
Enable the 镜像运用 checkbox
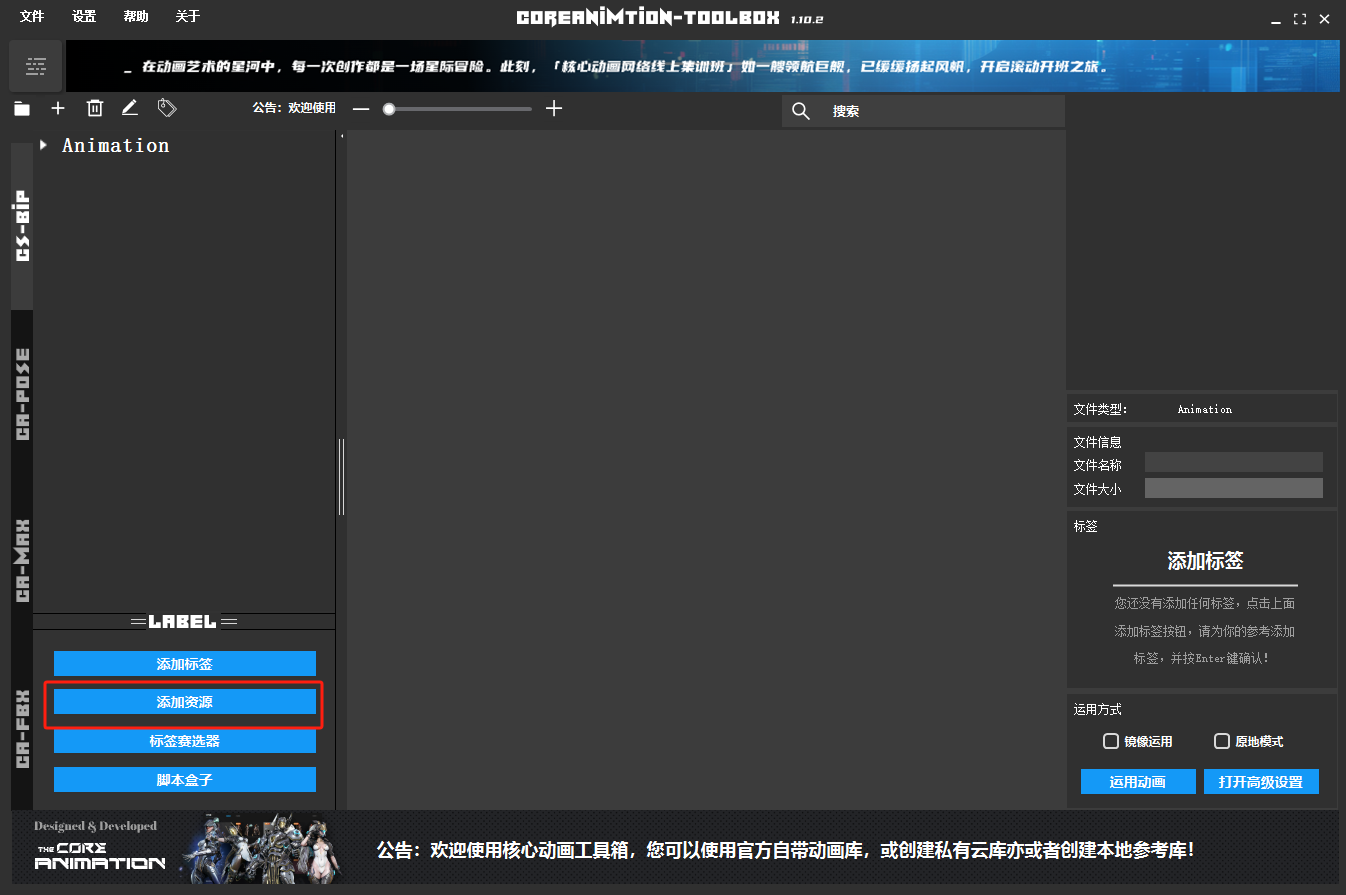(1110, 741)
